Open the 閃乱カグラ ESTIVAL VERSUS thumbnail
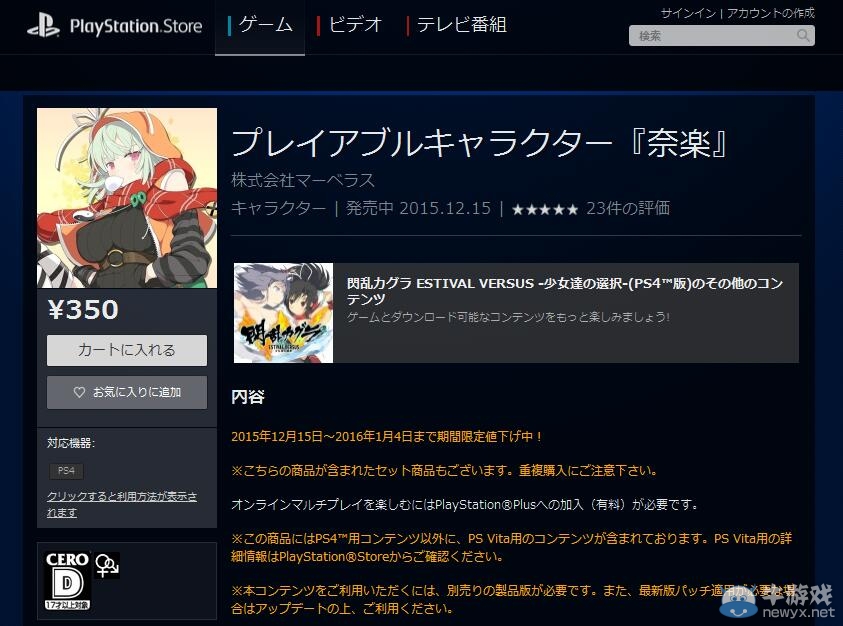Image resolution: width=843 pixels, height=626 pixels. [x=283, y=310]
